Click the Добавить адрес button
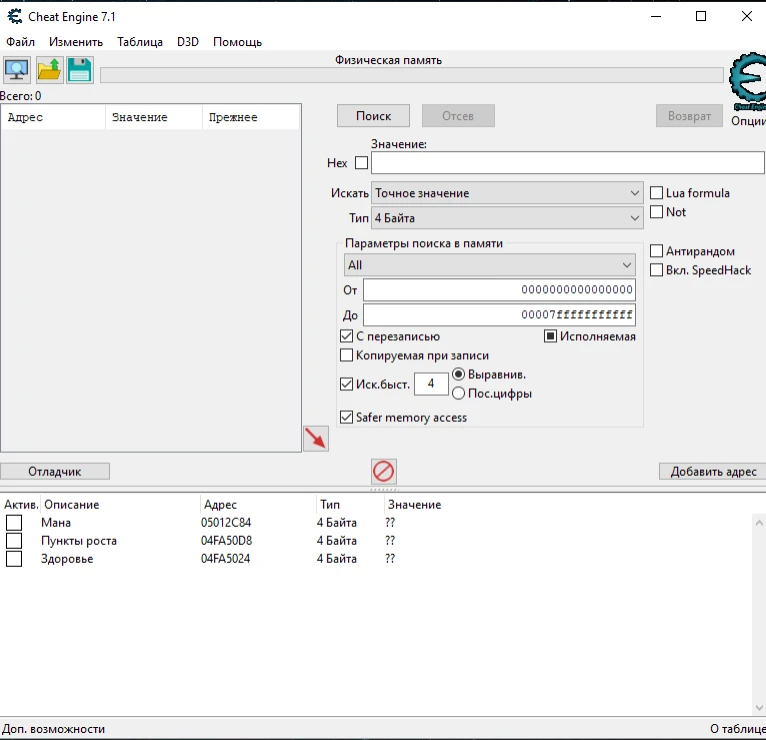766x740 pixels. click(x=713, y=471)
